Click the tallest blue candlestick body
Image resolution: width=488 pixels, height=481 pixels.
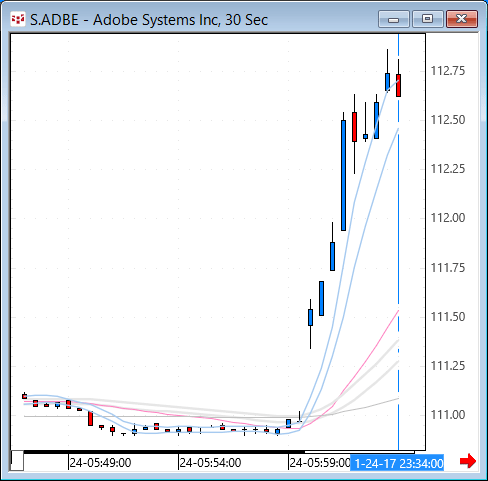pyautogui.click(x=343, y=175)
